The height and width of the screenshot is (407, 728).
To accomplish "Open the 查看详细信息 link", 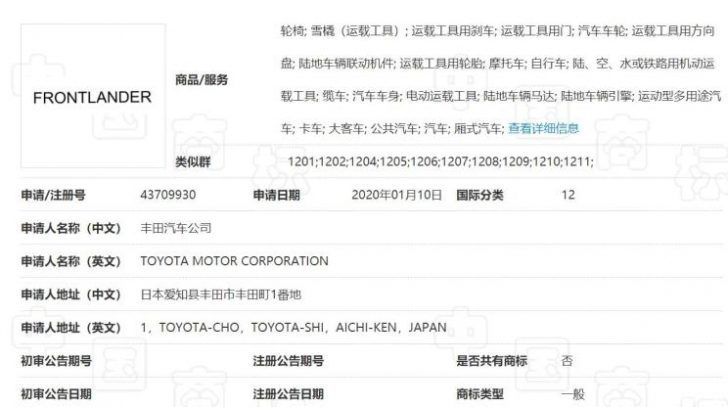I will pyautogui.click(x=543, y=128).
